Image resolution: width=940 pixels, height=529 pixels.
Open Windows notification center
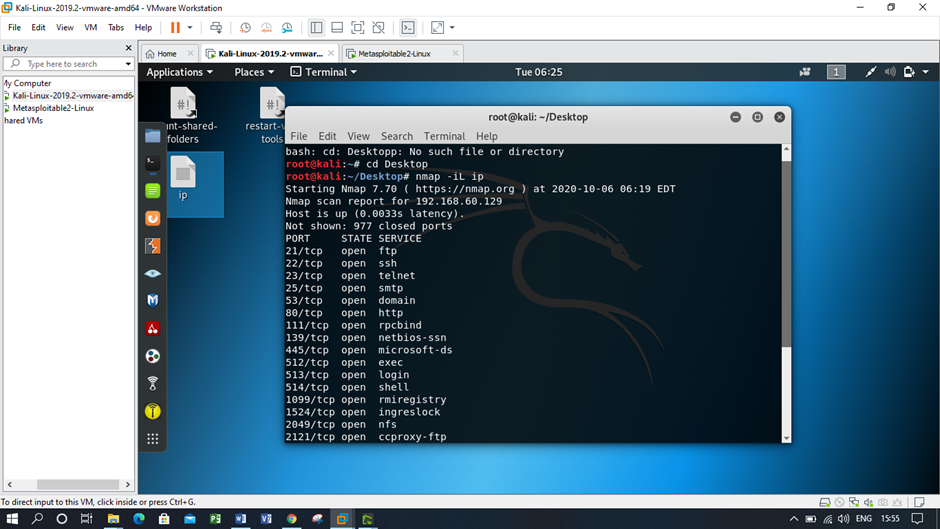(917, 519)
